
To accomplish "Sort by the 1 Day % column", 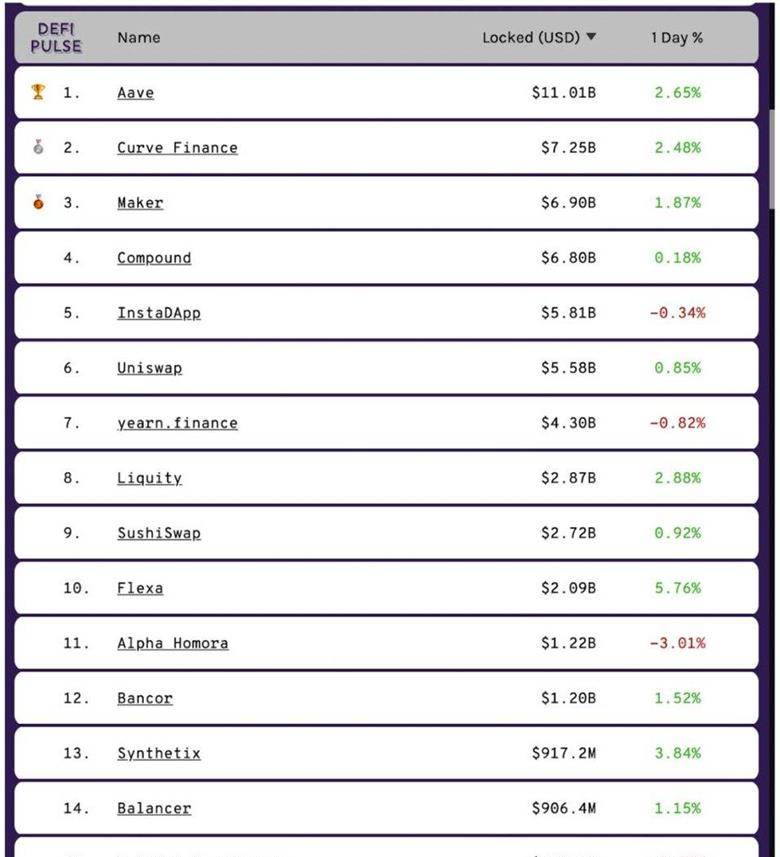I will point(677,38).
